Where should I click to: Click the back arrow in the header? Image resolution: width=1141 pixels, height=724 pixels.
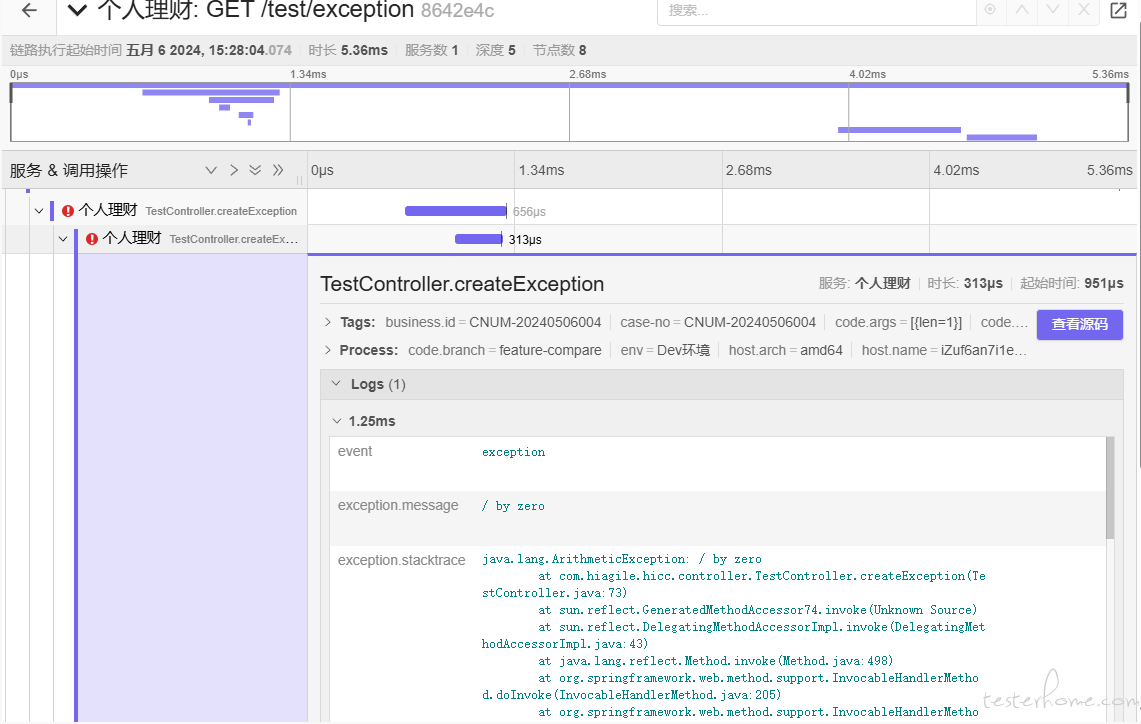[x=29, y=10]
